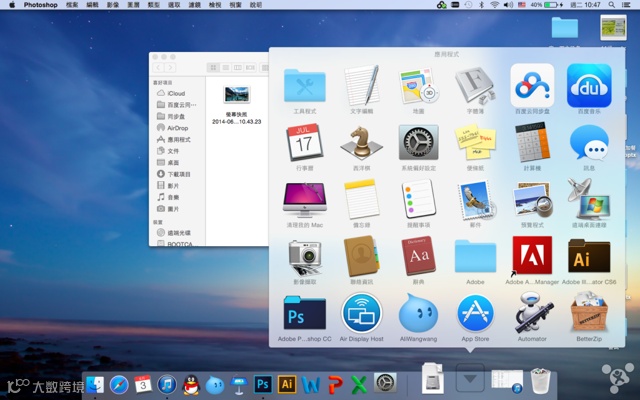The image size is (640, 400).
Task: Open the 濾鏡 menu
Action: (x=194, y=5)
